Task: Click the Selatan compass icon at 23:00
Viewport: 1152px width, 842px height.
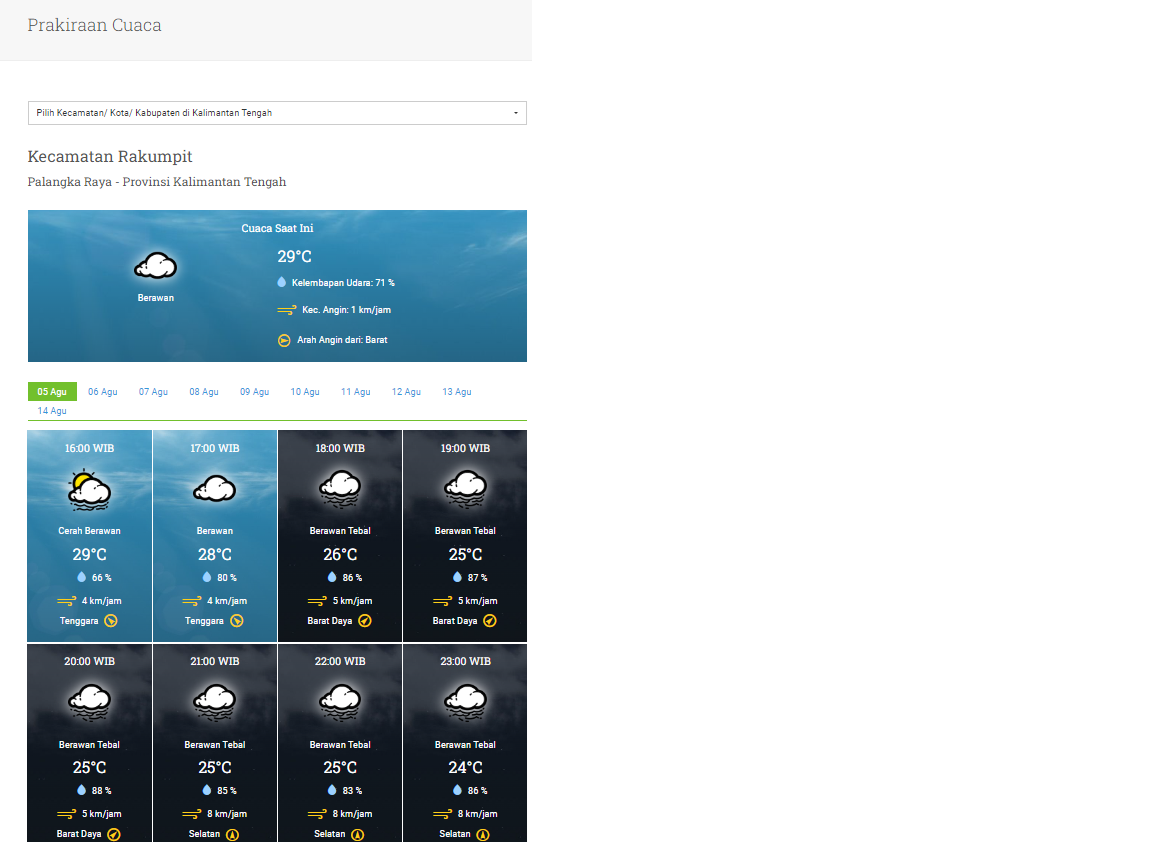Action: 483,834
